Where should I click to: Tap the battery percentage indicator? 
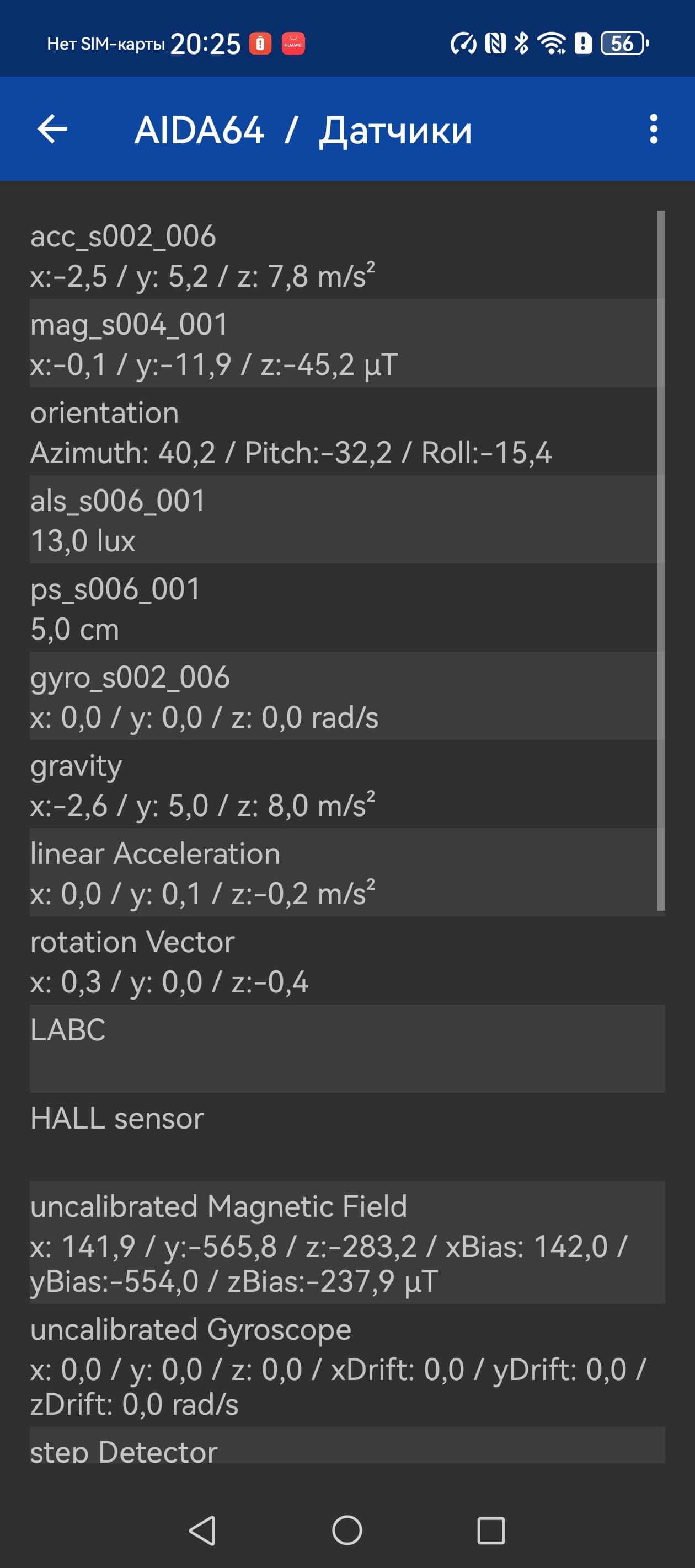(x=623, y=43)
